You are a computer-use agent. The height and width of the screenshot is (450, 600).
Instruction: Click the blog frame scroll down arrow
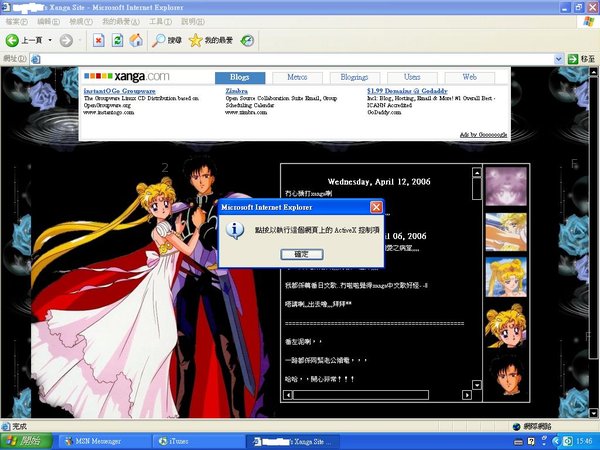click(477, 385)
